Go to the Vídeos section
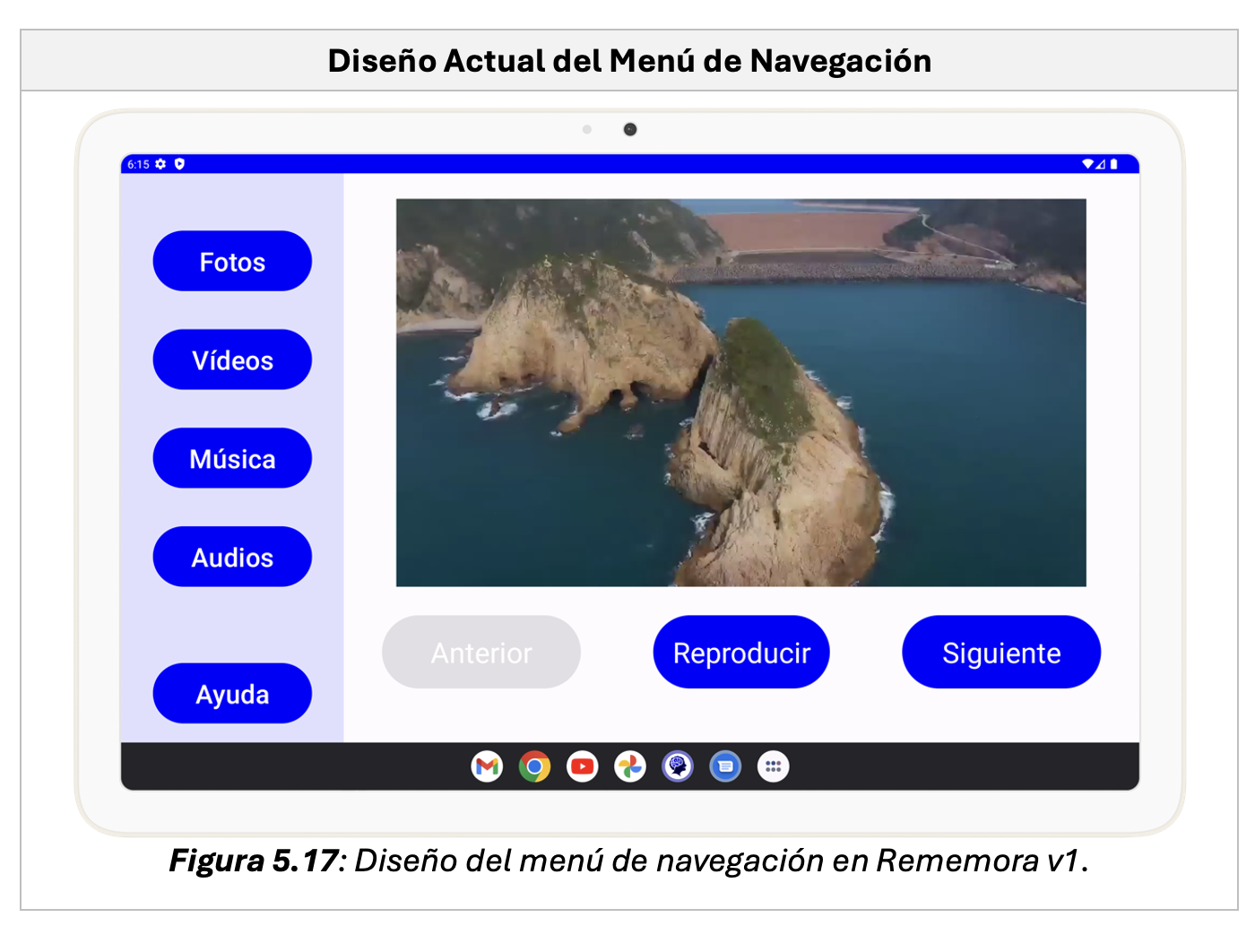 [x=232, y=360]
